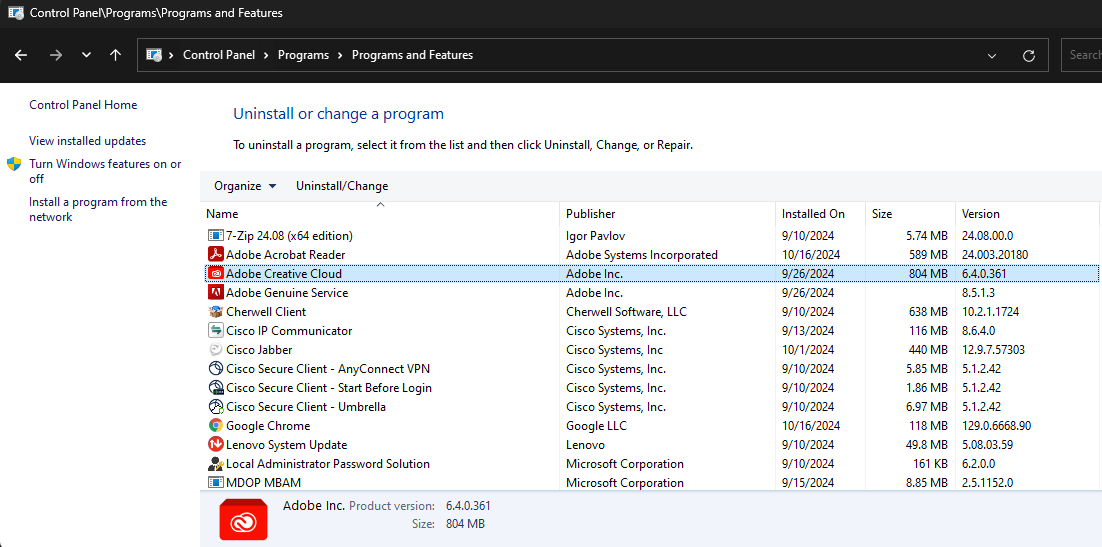Viewport: 1102px width, 547px height.
Task: Click the Adobe Acrobat Reader icon
Action: 215,255
